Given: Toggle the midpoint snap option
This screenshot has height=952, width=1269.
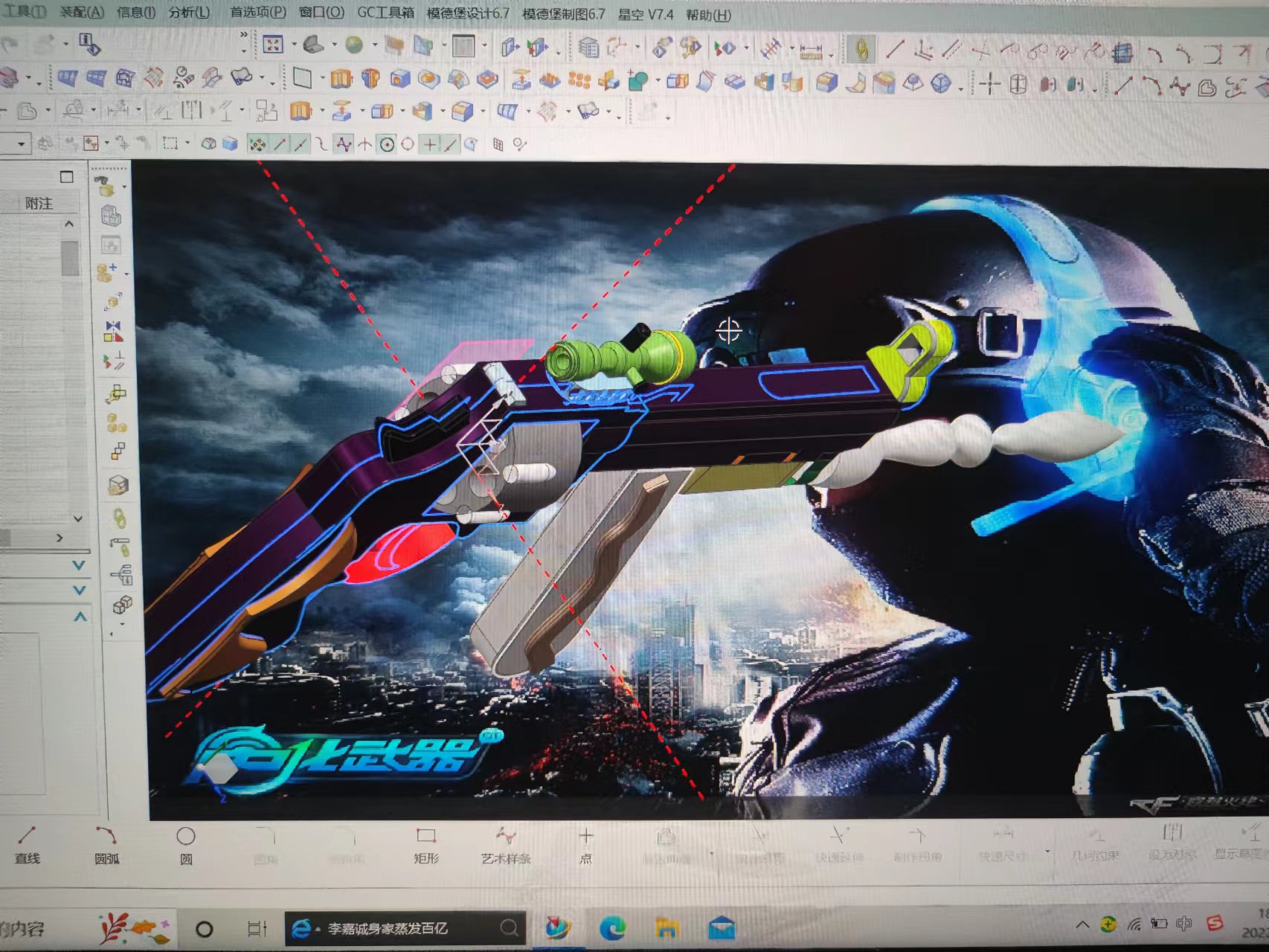Looking at the screenshot, I should [x=301, y=144].
